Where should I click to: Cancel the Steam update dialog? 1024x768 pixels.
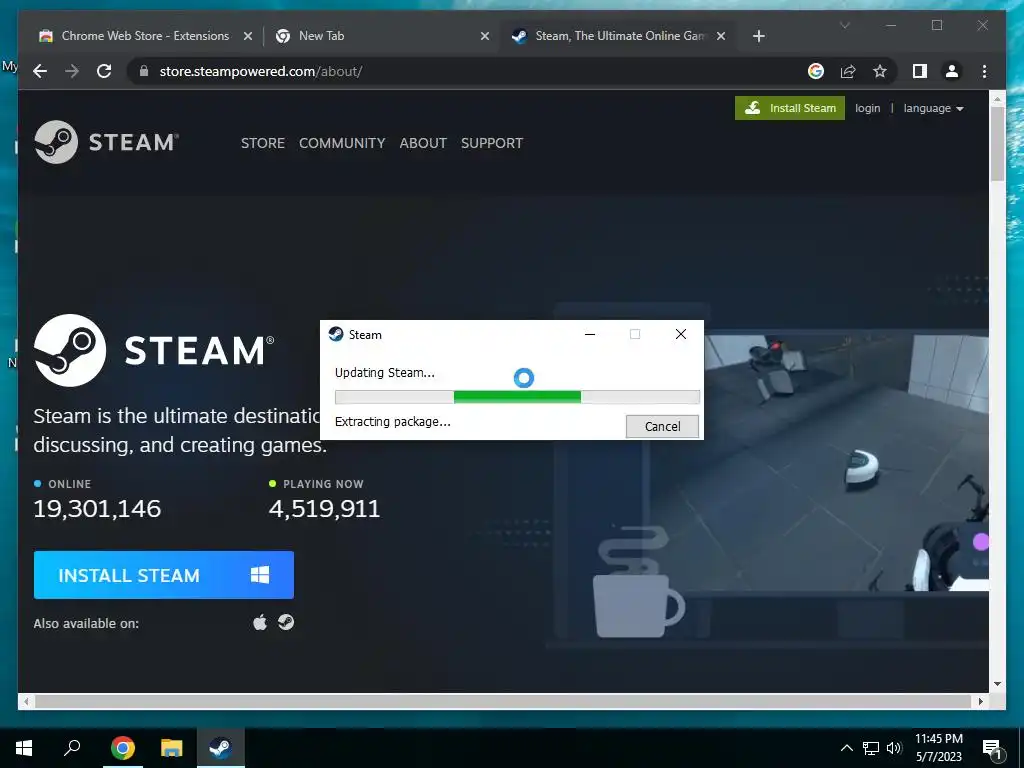(x=662, y=426)
